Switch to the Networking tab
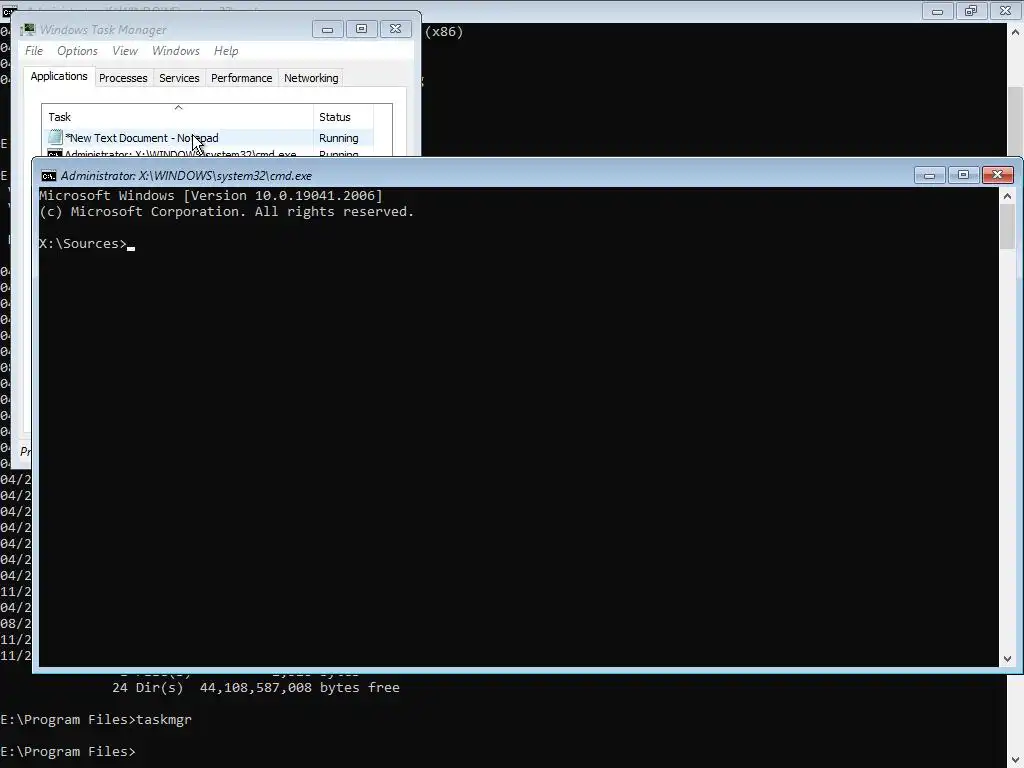Screen dimensions: 1024x768 (x=311, y=78)
